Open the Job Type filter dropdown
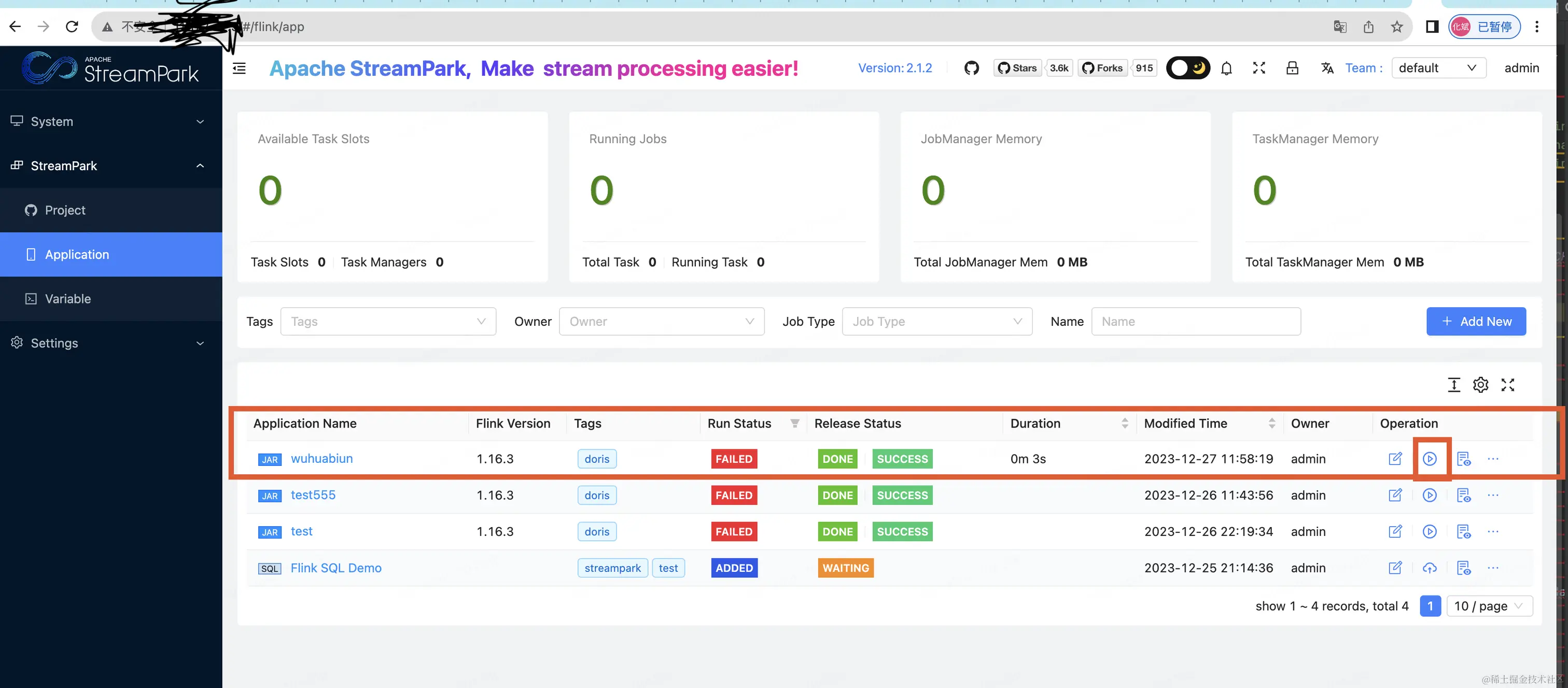 [937, 322]
